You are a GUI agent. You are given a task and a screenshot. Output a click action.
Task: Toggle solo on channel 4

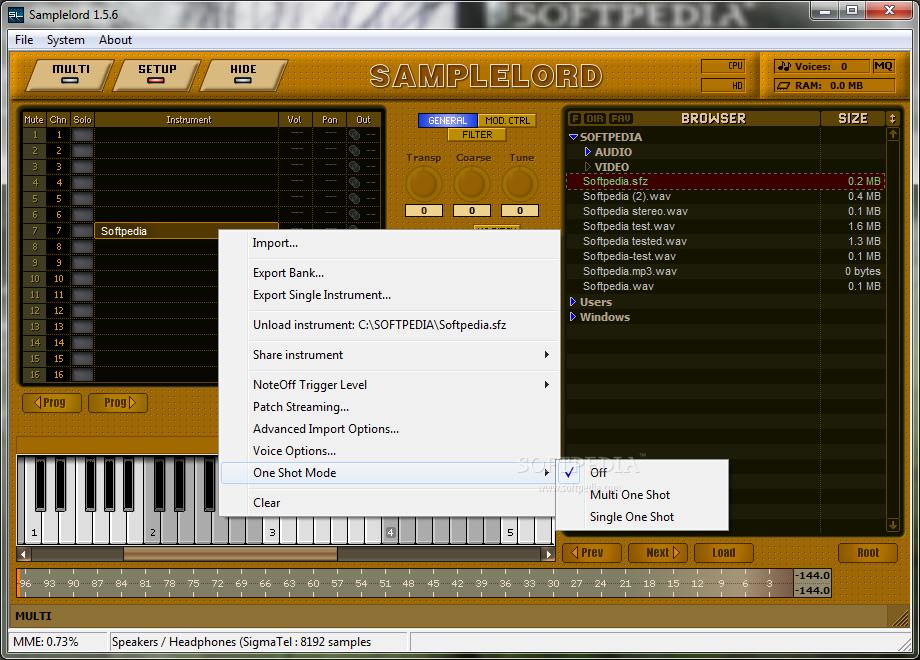[82, 182]
